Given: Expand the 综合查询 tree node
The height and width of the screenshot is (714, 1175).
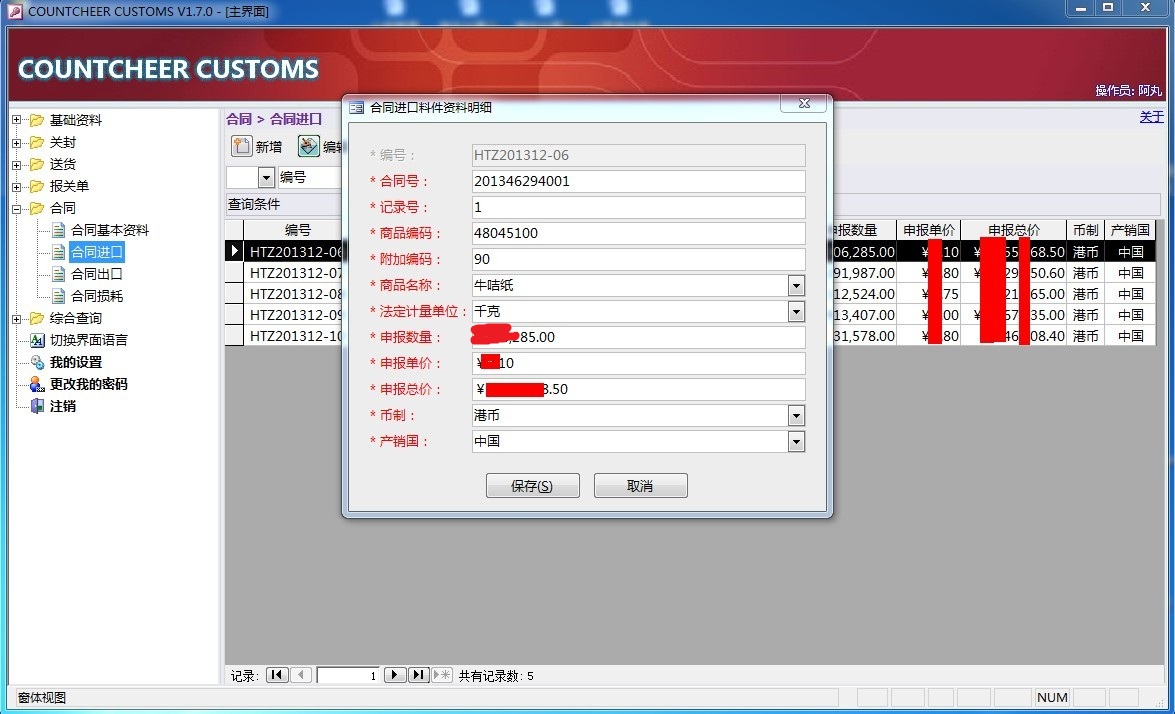Looking at the screenshot, I should 16,318.
